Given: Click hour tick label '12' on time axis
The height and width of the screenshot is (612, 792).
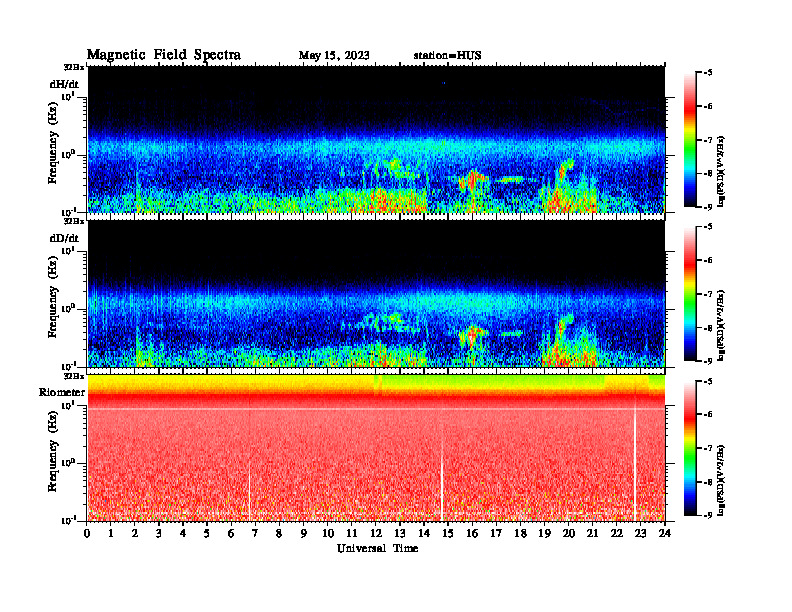Looking at the screenshot, I should tap(376, 534).
